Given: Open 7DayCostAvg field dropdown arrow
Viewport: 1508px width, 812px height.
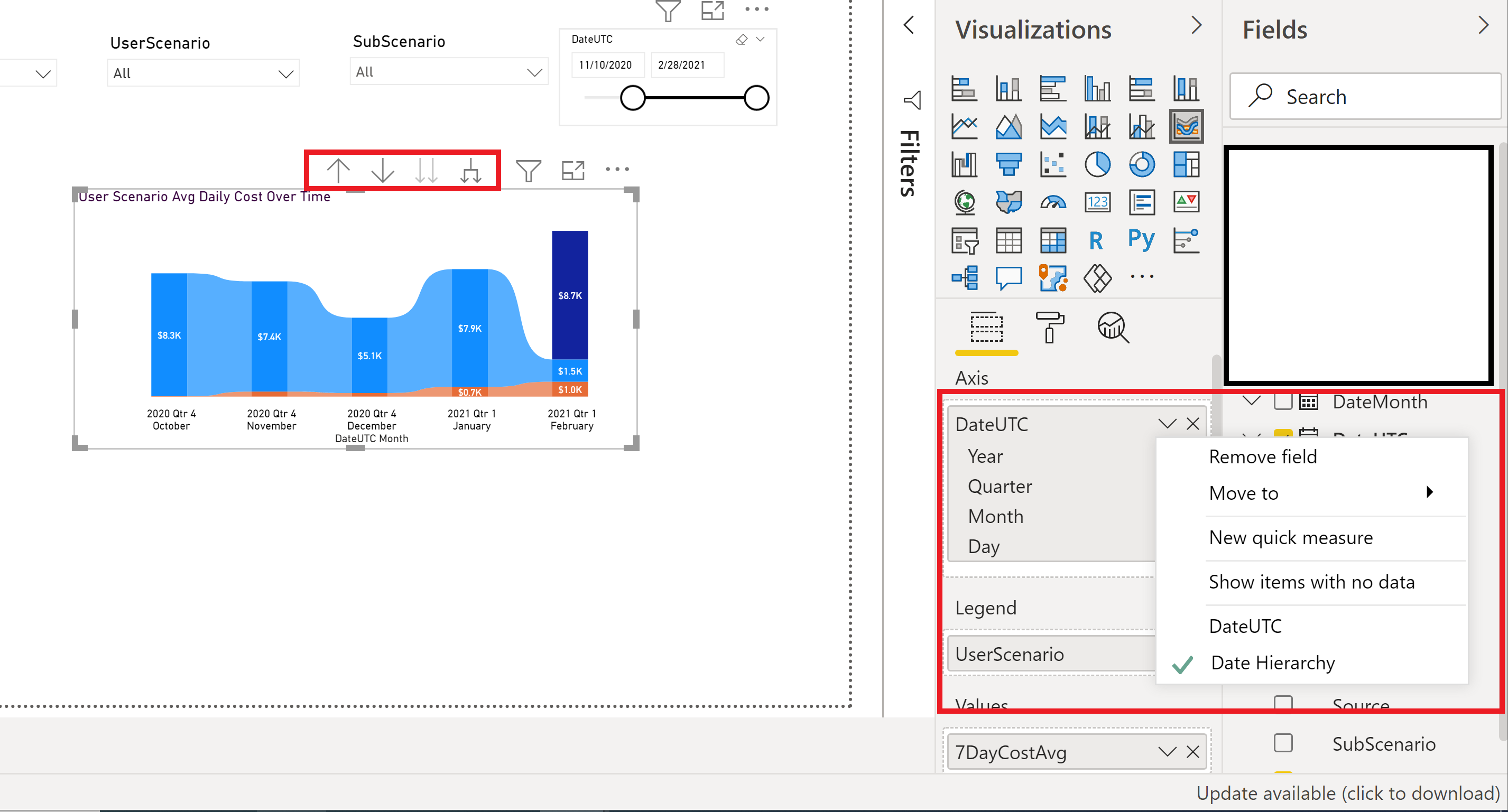Looking at the screenshot, I should [1167, 752].
